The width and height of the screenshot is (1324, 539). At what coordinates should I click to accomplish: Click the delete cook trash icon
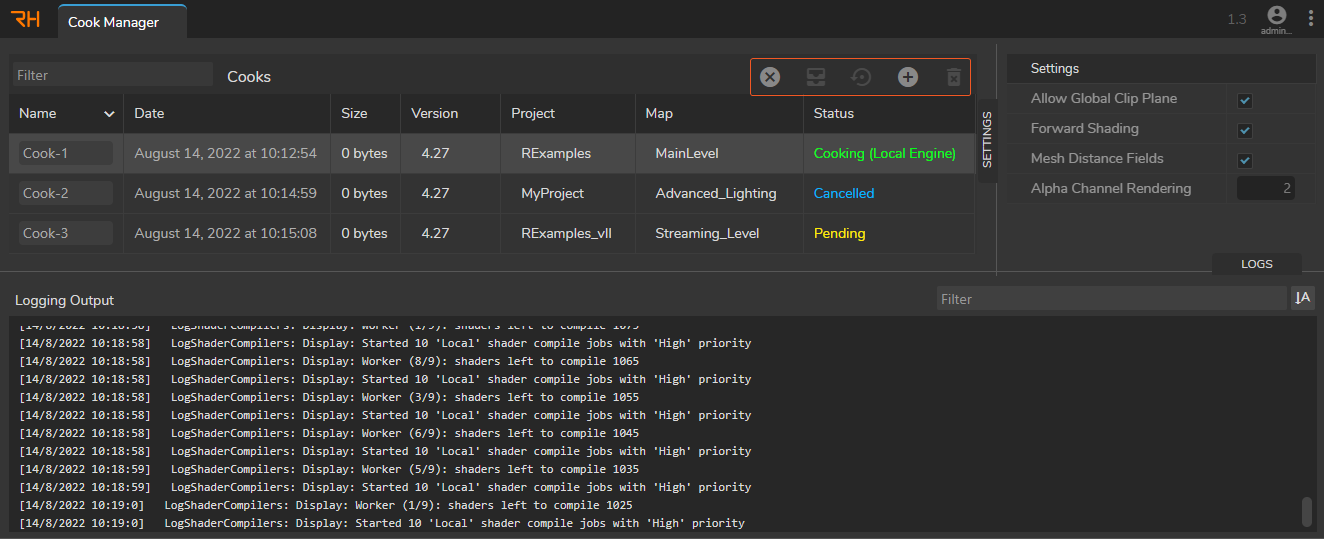(953, 77)
